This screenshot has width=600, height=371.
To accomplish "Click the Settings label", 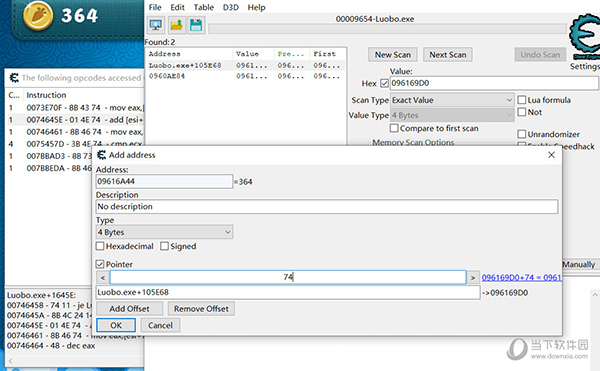I will point(584,67).
